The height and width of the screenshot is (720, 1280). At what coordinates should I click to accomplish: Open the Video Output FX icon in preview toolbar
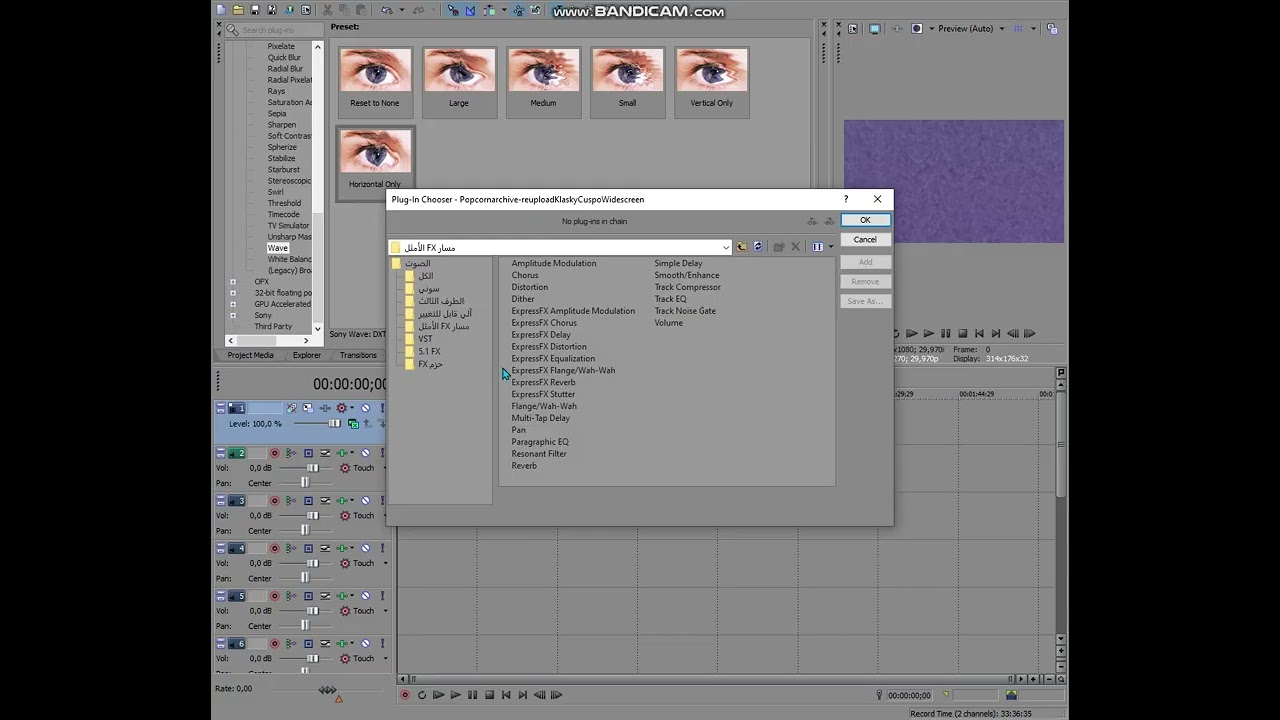898,29
